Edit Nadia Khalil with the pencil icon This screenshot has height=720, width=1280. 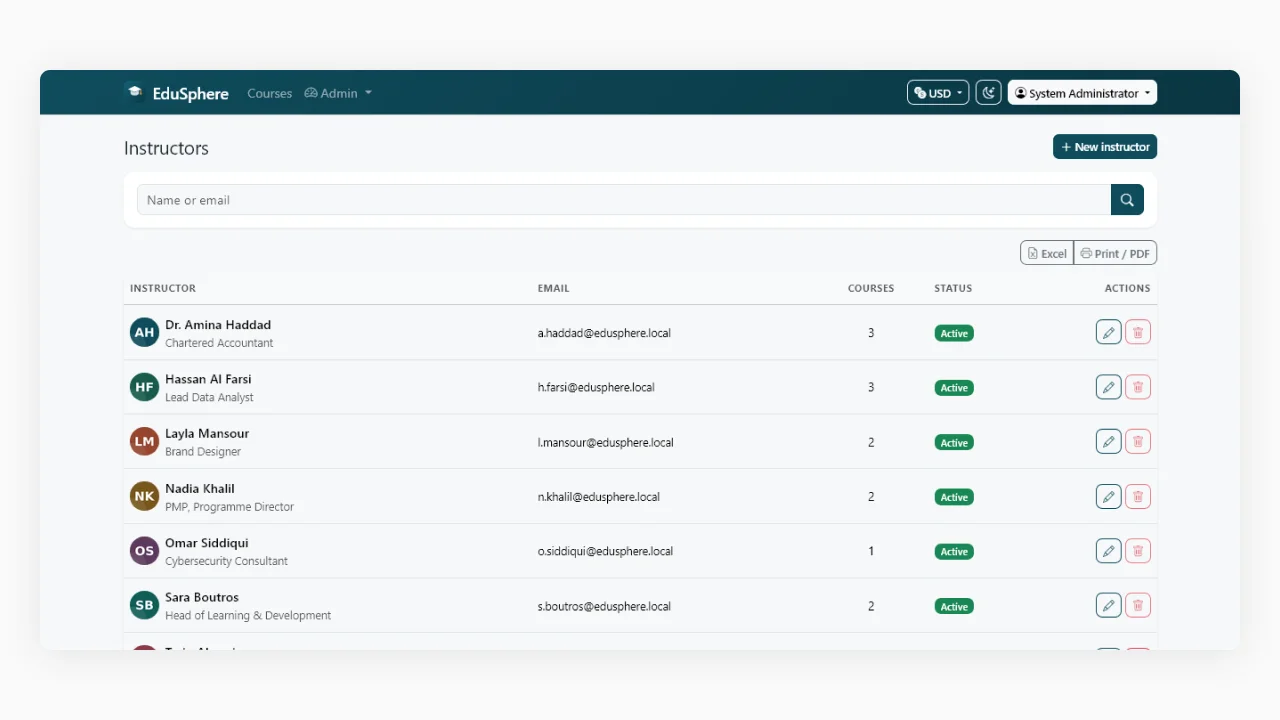click(1108, 497)
